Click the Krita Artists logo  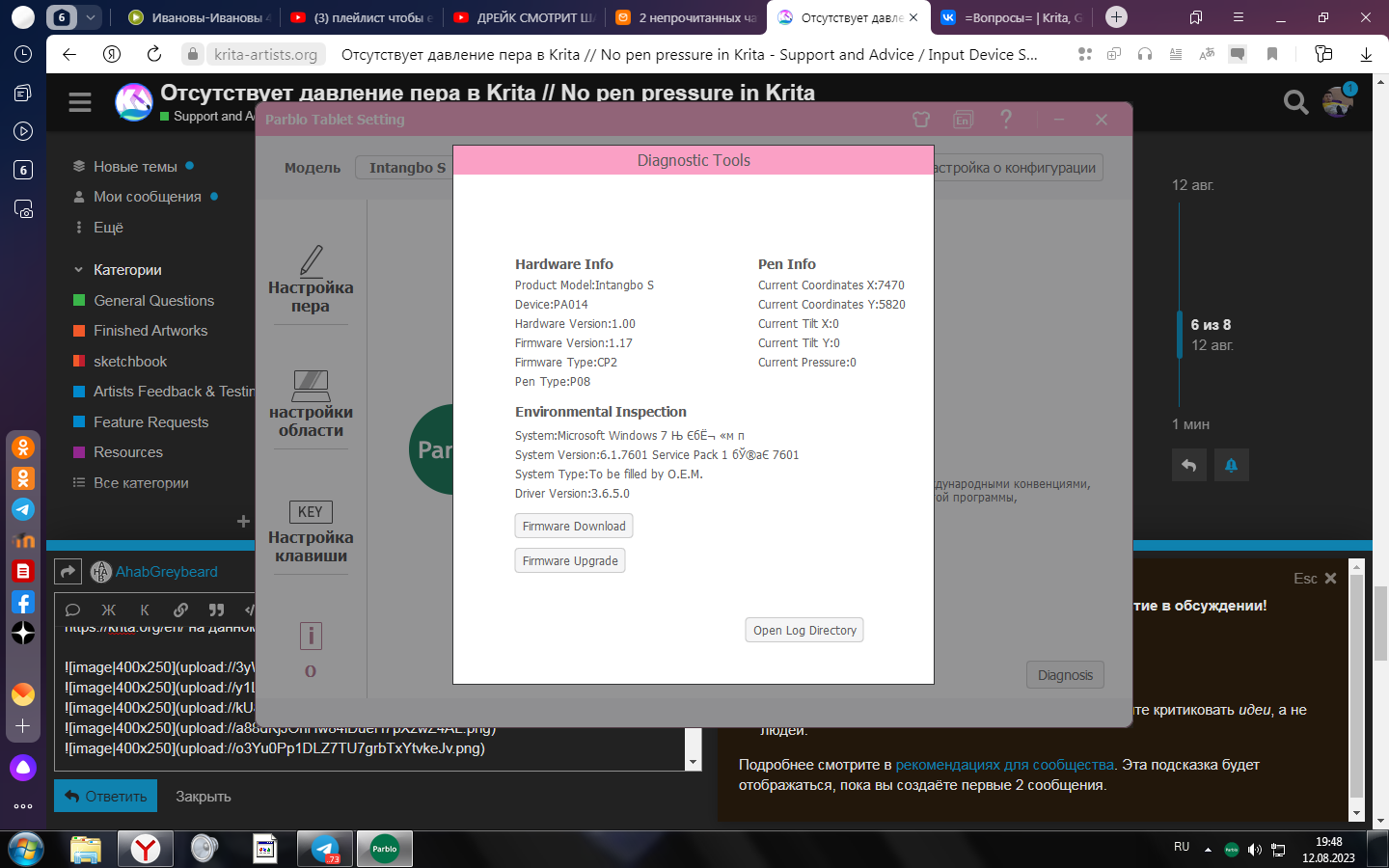click(134, 101)
